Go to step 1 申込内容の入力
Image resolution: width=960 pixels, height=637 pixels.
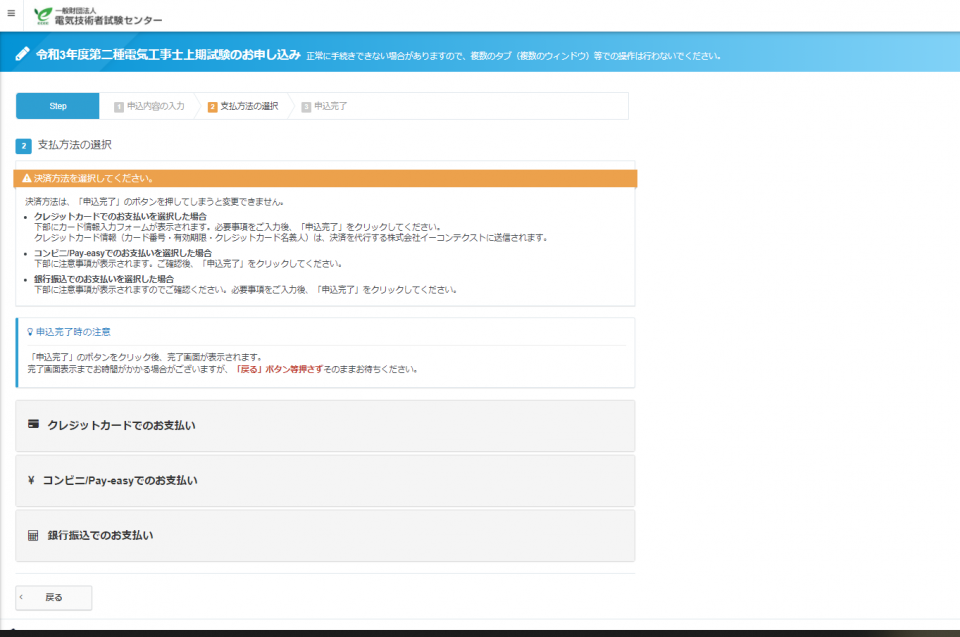coord(149,106)
